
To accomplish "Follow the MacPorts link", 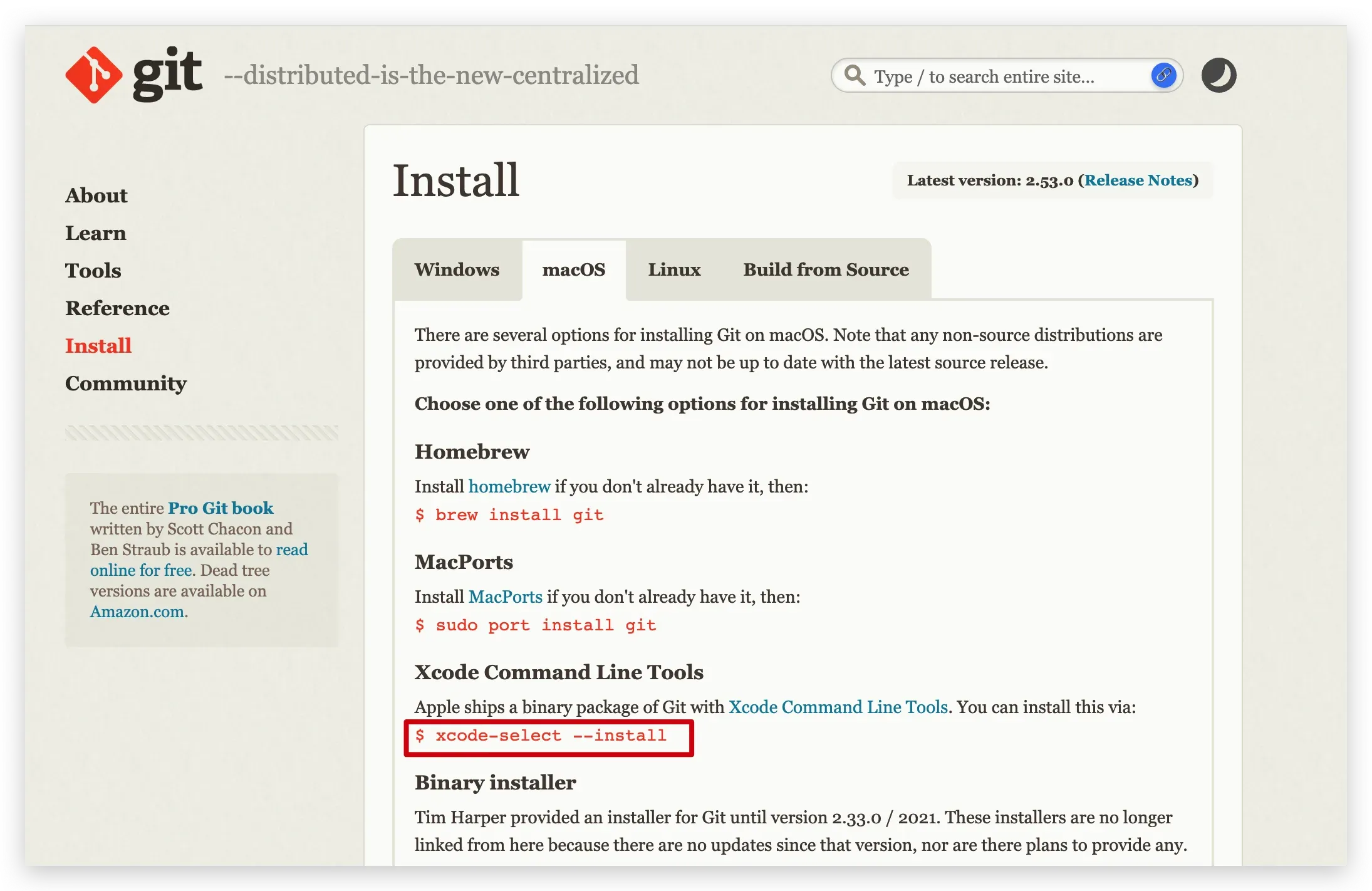I will [506, 597].
